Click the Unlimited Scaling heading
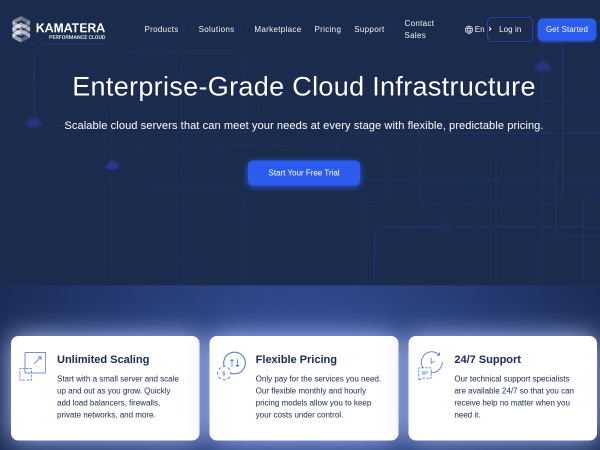600x450 pixels. pos(103,359)
